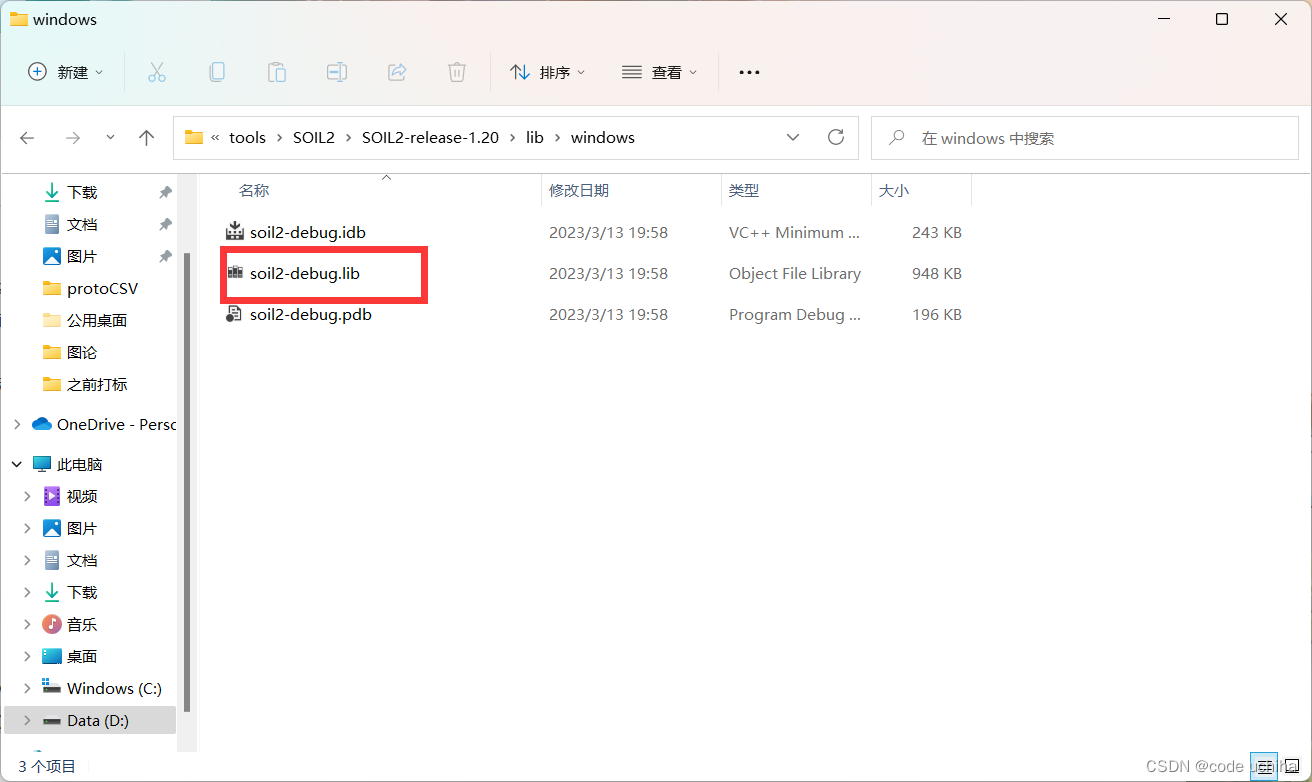This screenshot has height=782, width=1312.
Task: Expand OneDrive node in sidebar
Action: tap(16, 424)
